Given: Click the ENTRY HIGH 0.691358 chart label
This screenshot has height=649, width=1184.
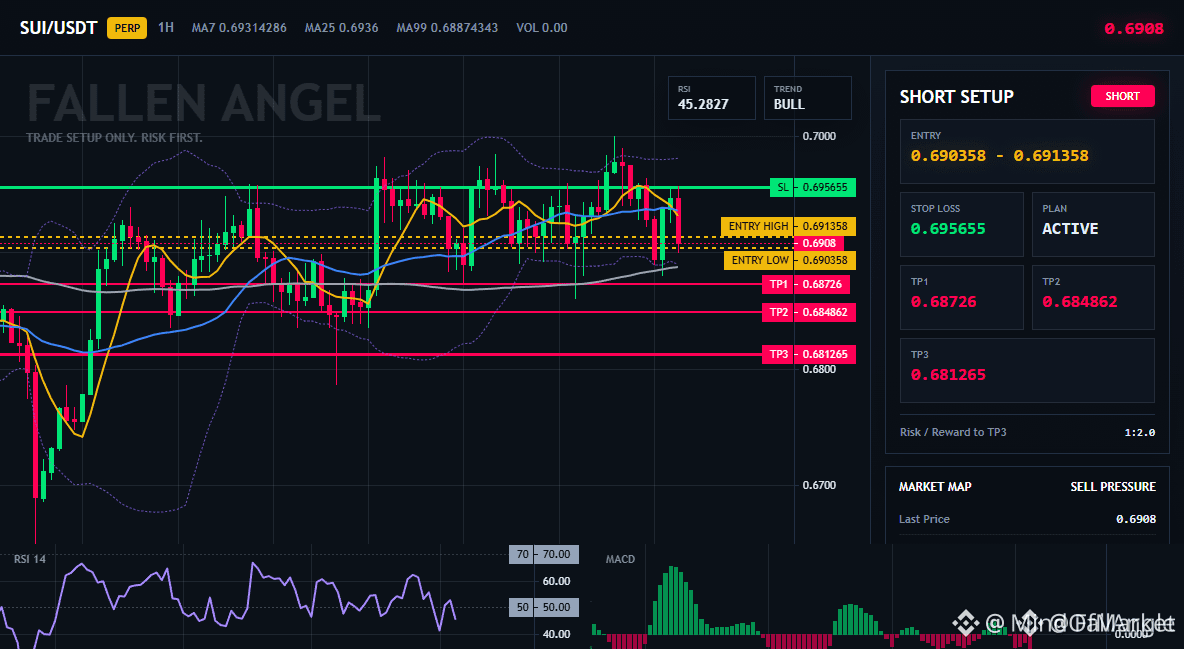Looking at the screenshot, I should 788,226.
